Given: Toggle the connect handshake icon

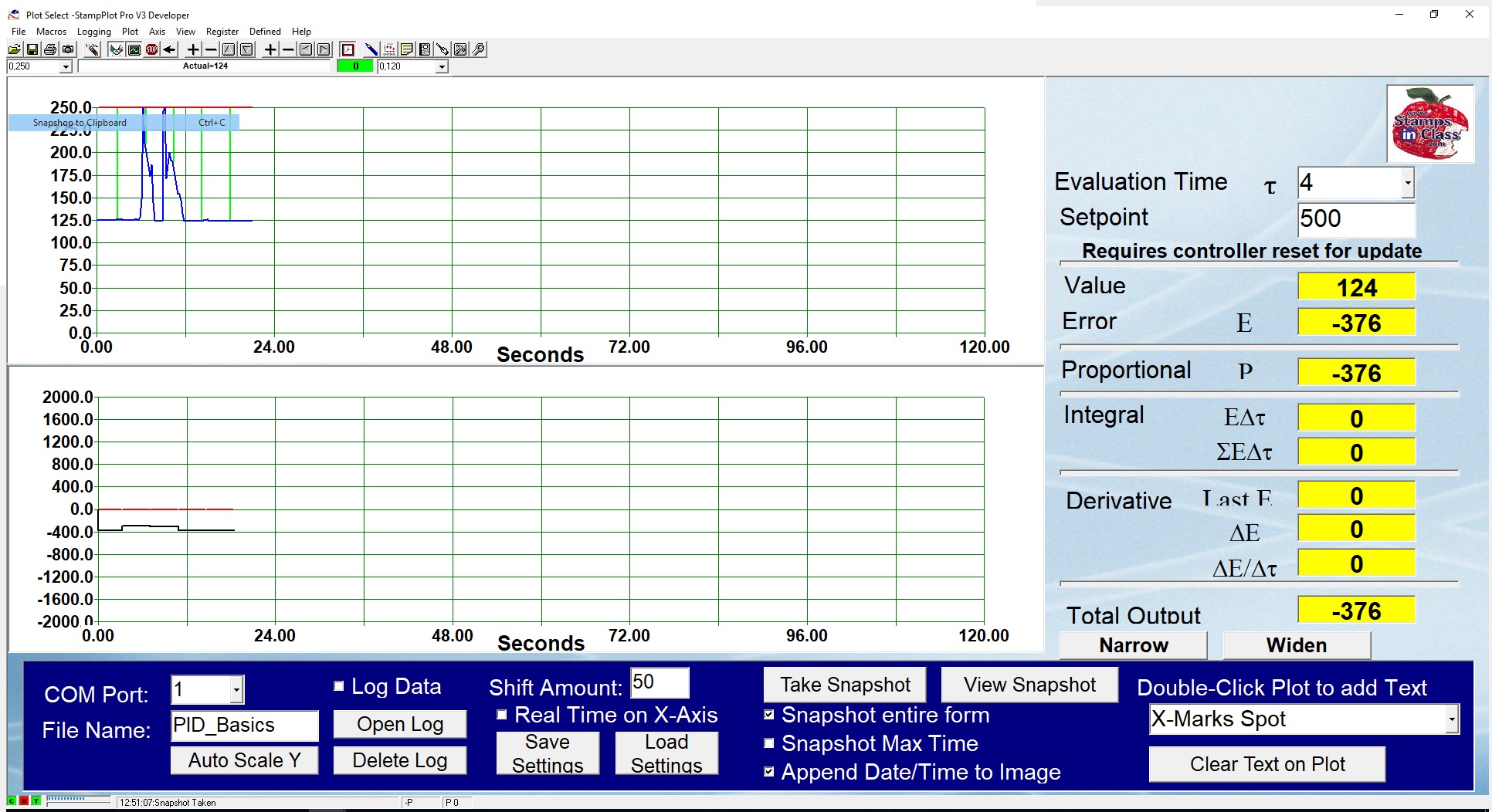Looking at the screenshot, I should (x=117, y=49).
